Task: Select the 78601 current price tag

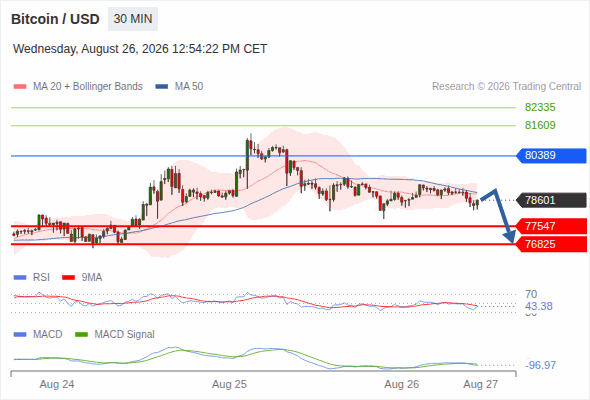Action: pos(551,200)
